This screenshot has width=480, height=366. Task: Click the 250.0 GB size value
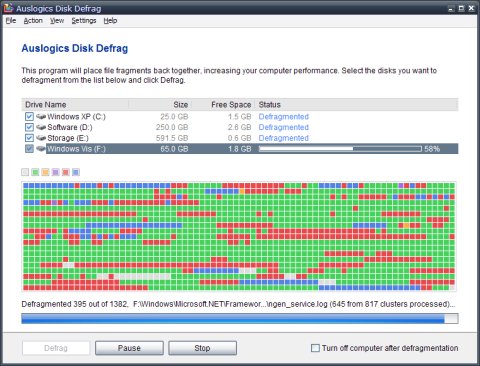coord(172,127)
